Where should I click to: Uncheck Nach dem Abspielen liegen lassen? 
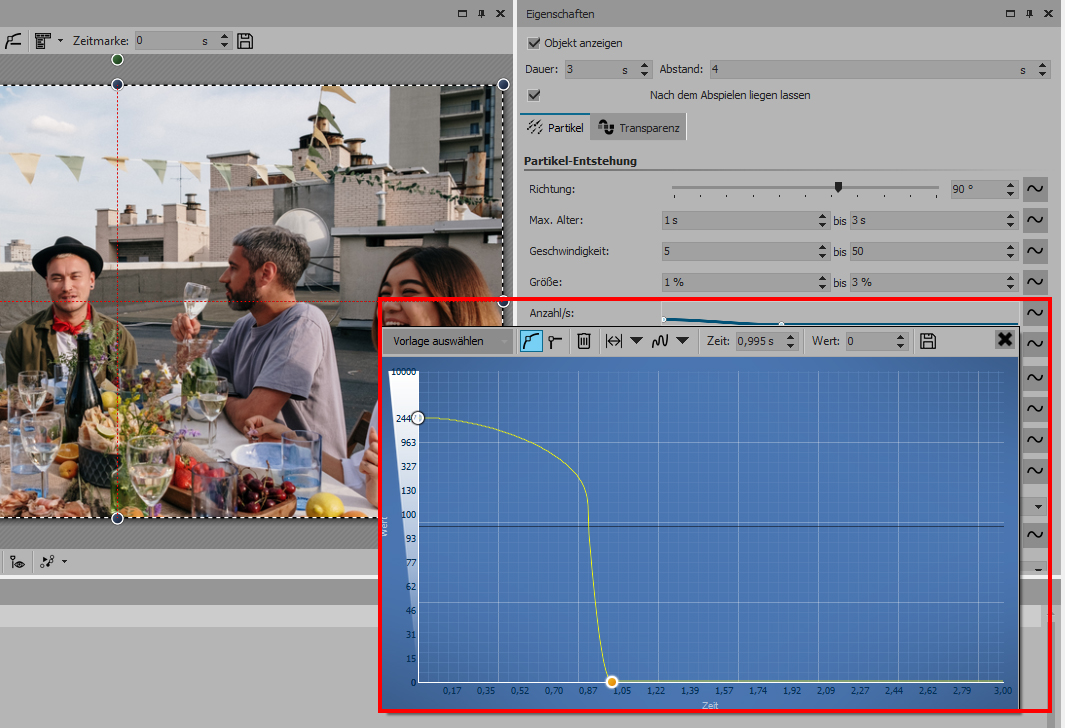click(x=534, y=95)
